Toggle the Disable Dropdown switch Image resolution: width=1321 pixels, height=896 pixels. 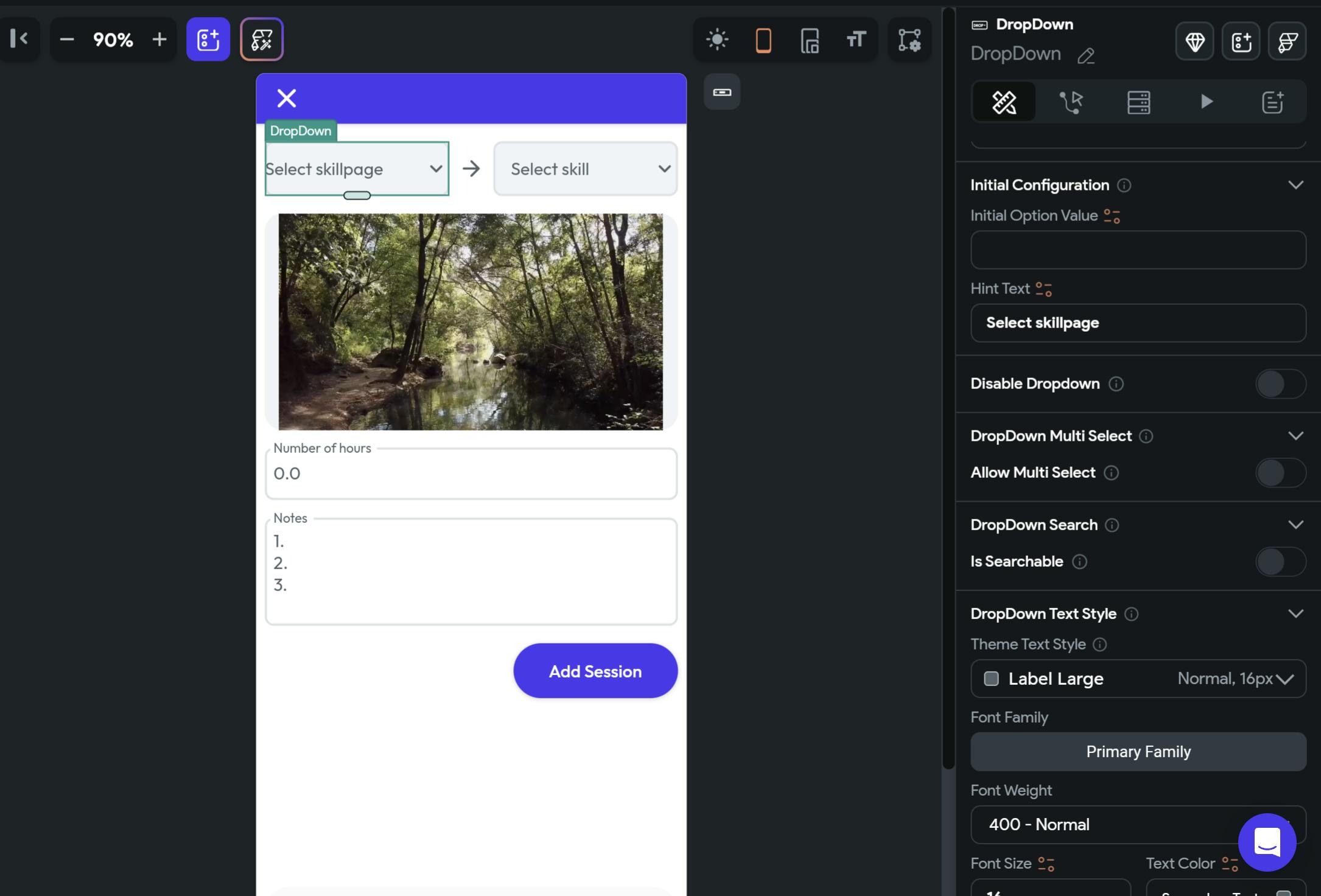[1280, 384]
